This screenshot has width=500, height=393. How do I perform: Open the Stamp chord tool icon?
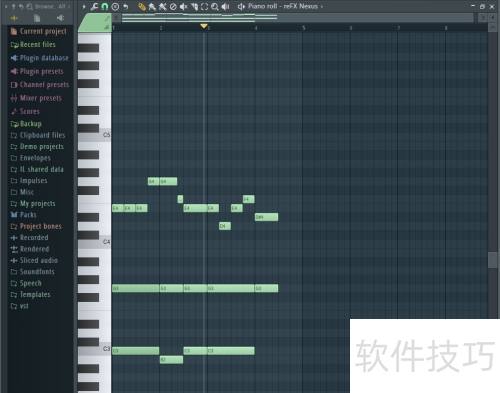click(115, 6)
